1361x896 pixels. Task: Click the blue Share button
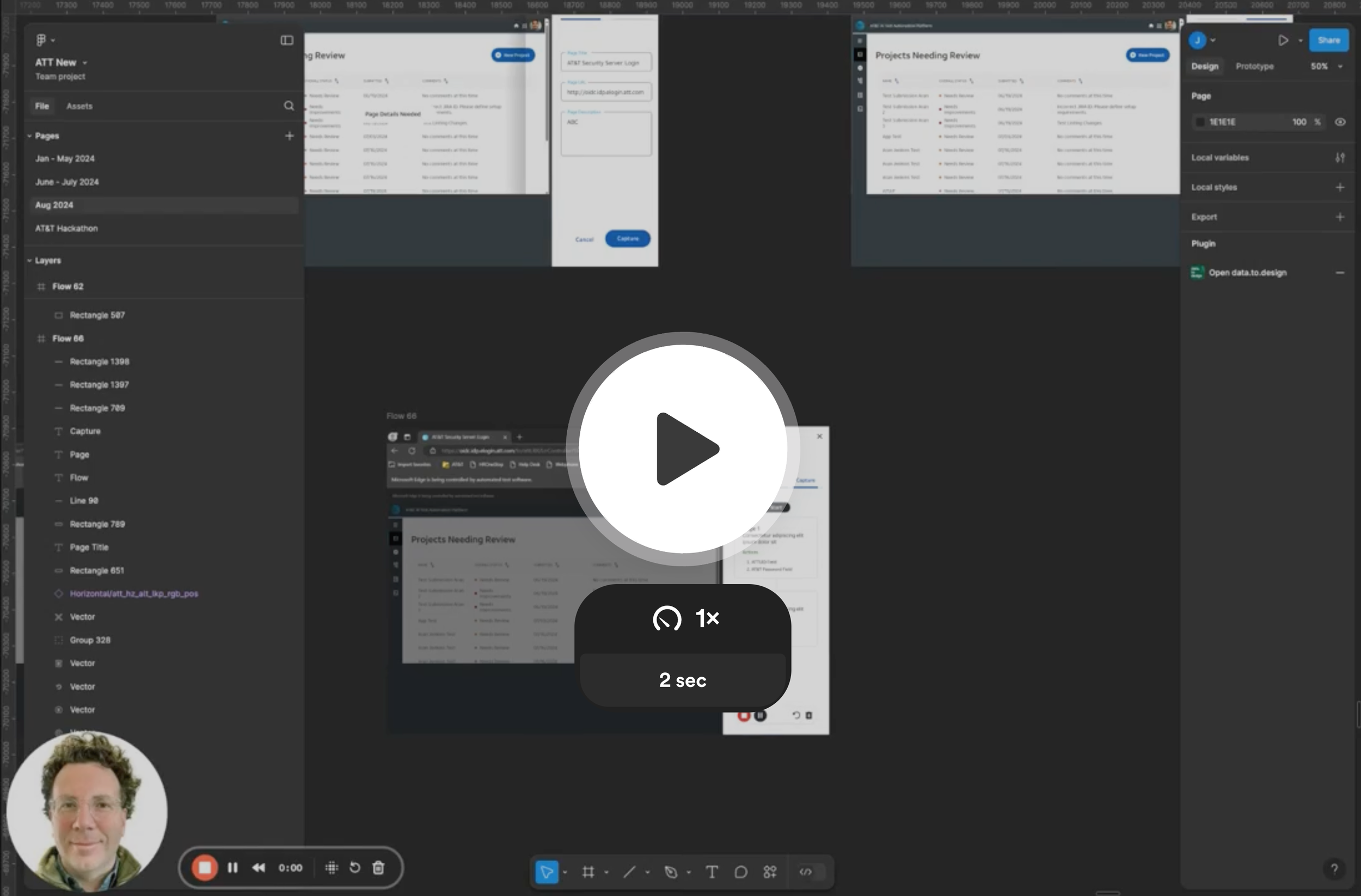pos(1328,40)
